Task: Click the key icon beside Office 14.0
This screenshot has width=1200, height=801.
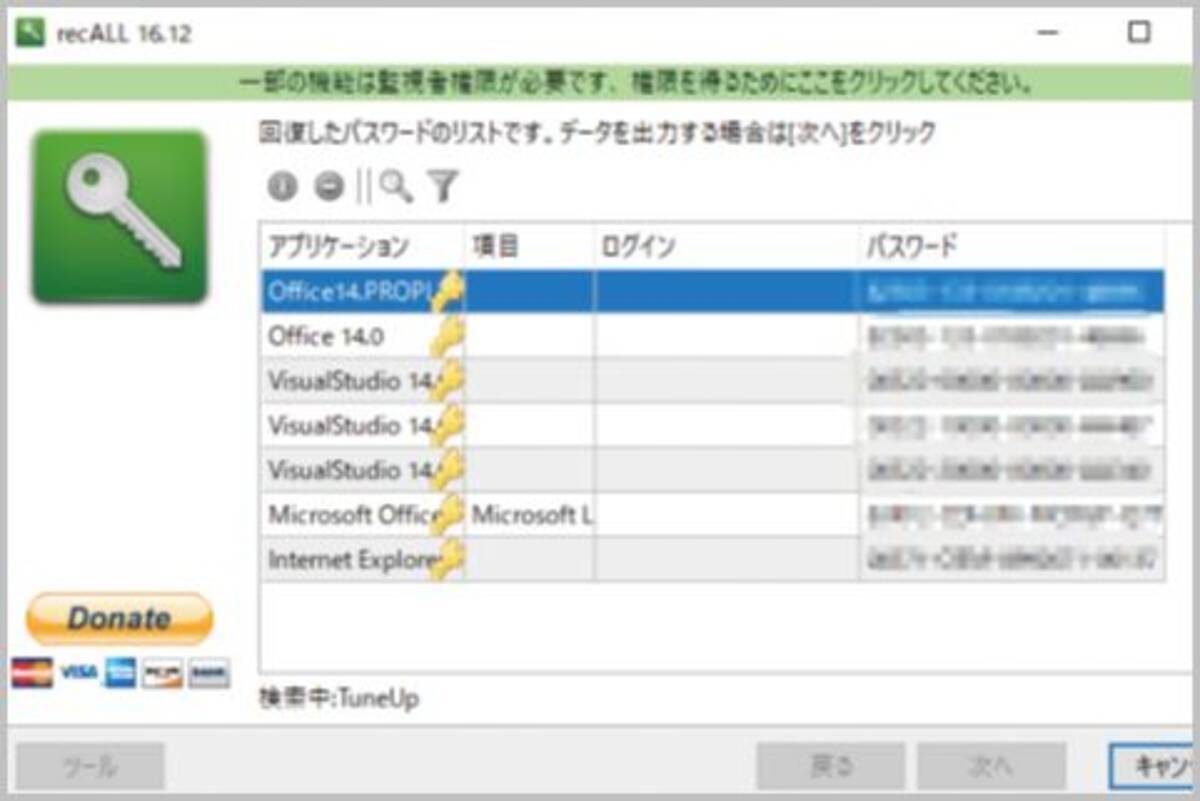Action: 447,337
